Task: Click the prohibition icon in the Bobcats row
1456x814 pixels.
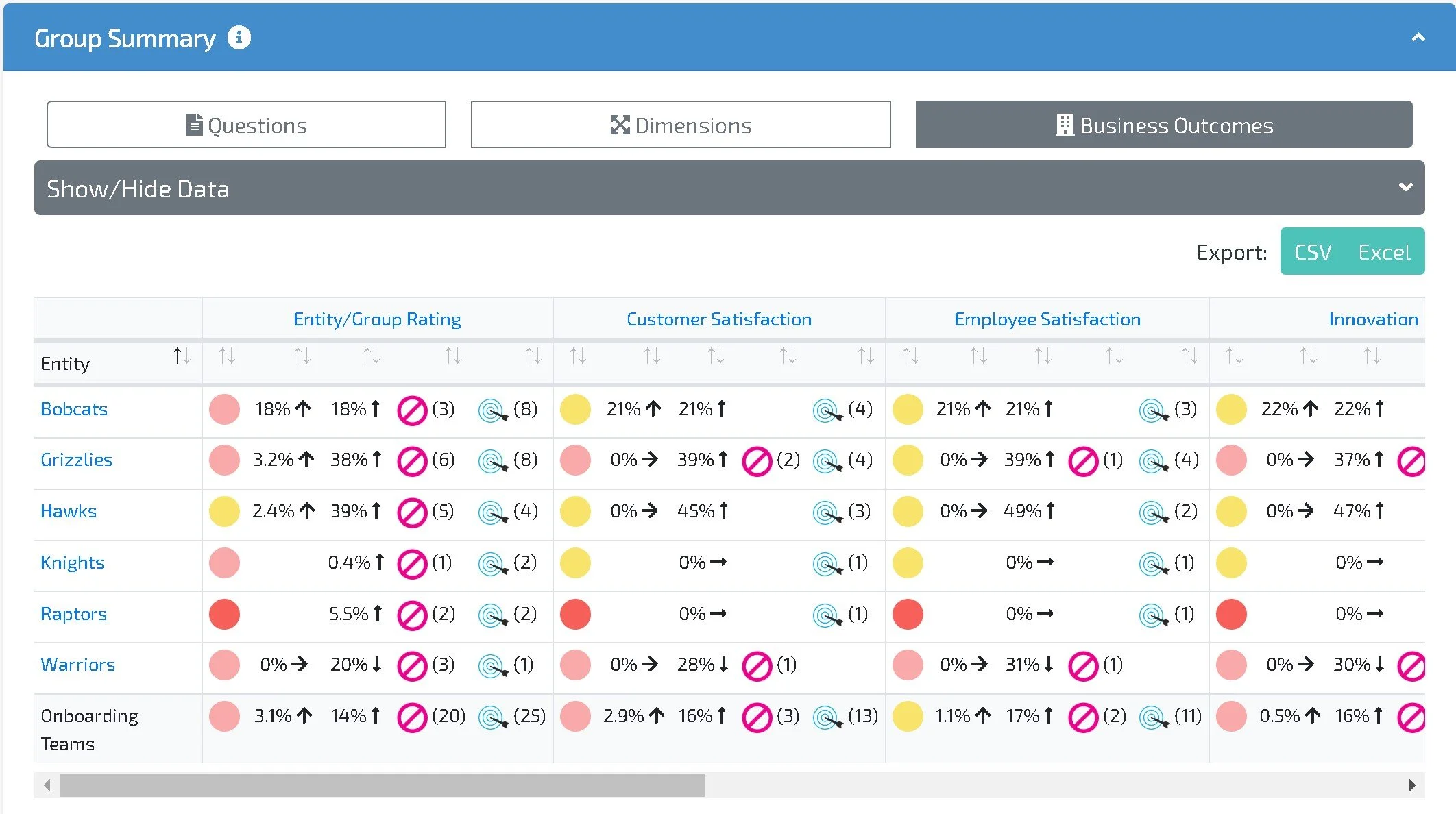Action: point(412,409)
